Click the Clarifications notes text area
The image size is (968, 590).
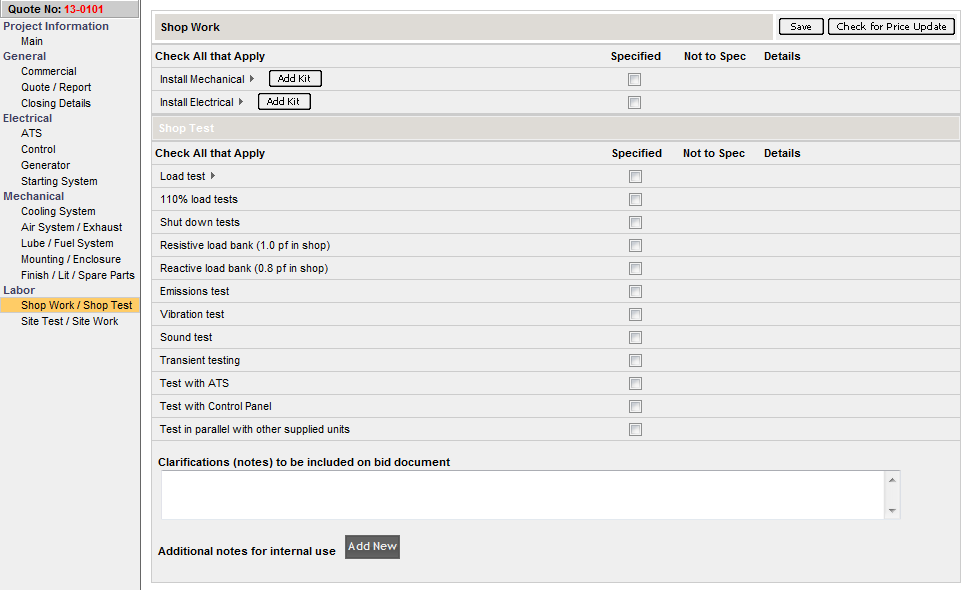point(522,495)
